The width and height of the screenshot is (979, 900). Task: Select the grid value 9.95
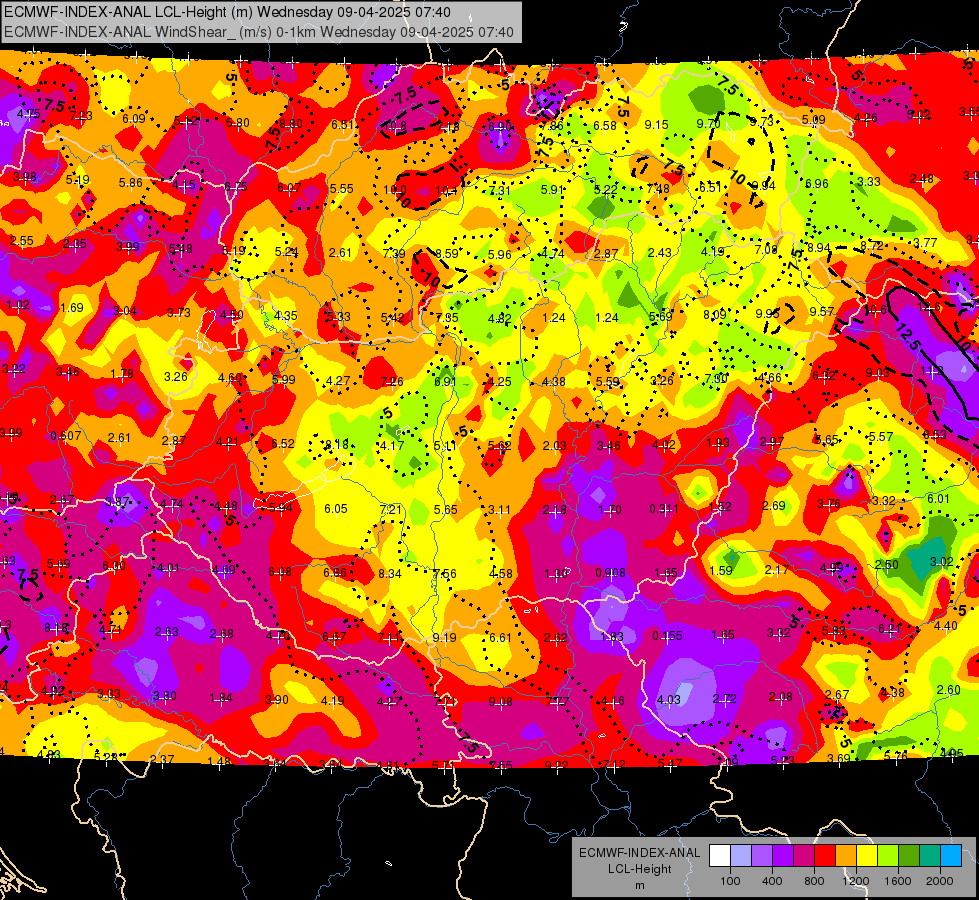(x=767, y=314)
